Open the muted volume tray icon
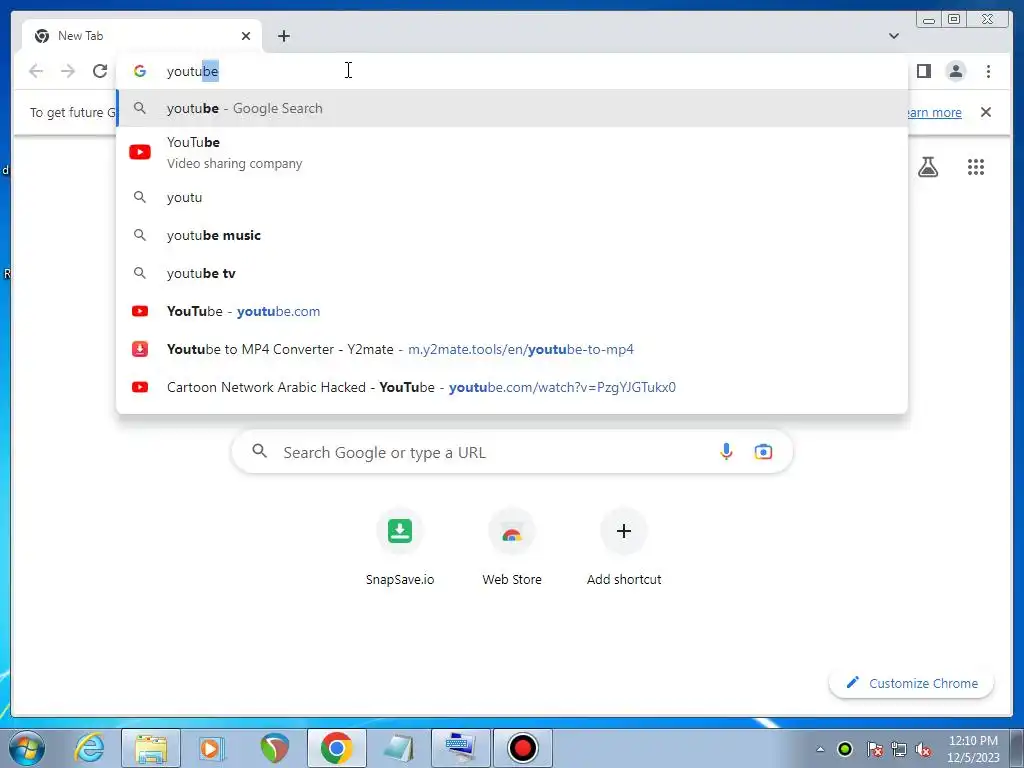Screen dimensions: 1024x768 [x=923, y=749]
